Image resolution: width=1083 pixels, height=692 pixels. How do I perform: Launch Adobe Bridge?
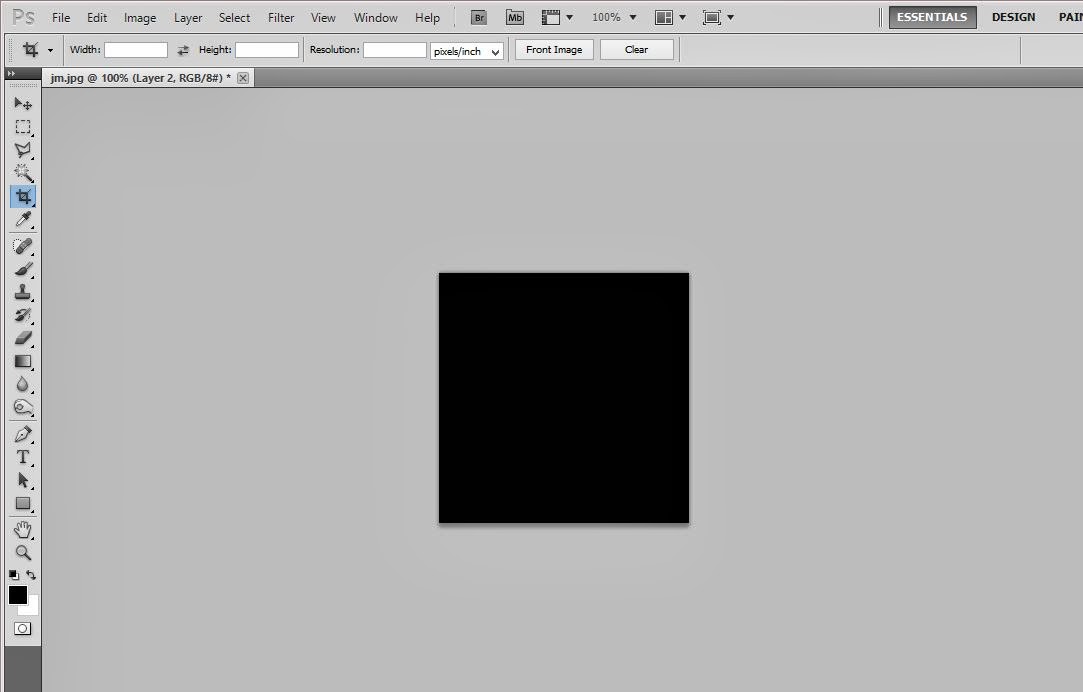(x=479, y=18)
